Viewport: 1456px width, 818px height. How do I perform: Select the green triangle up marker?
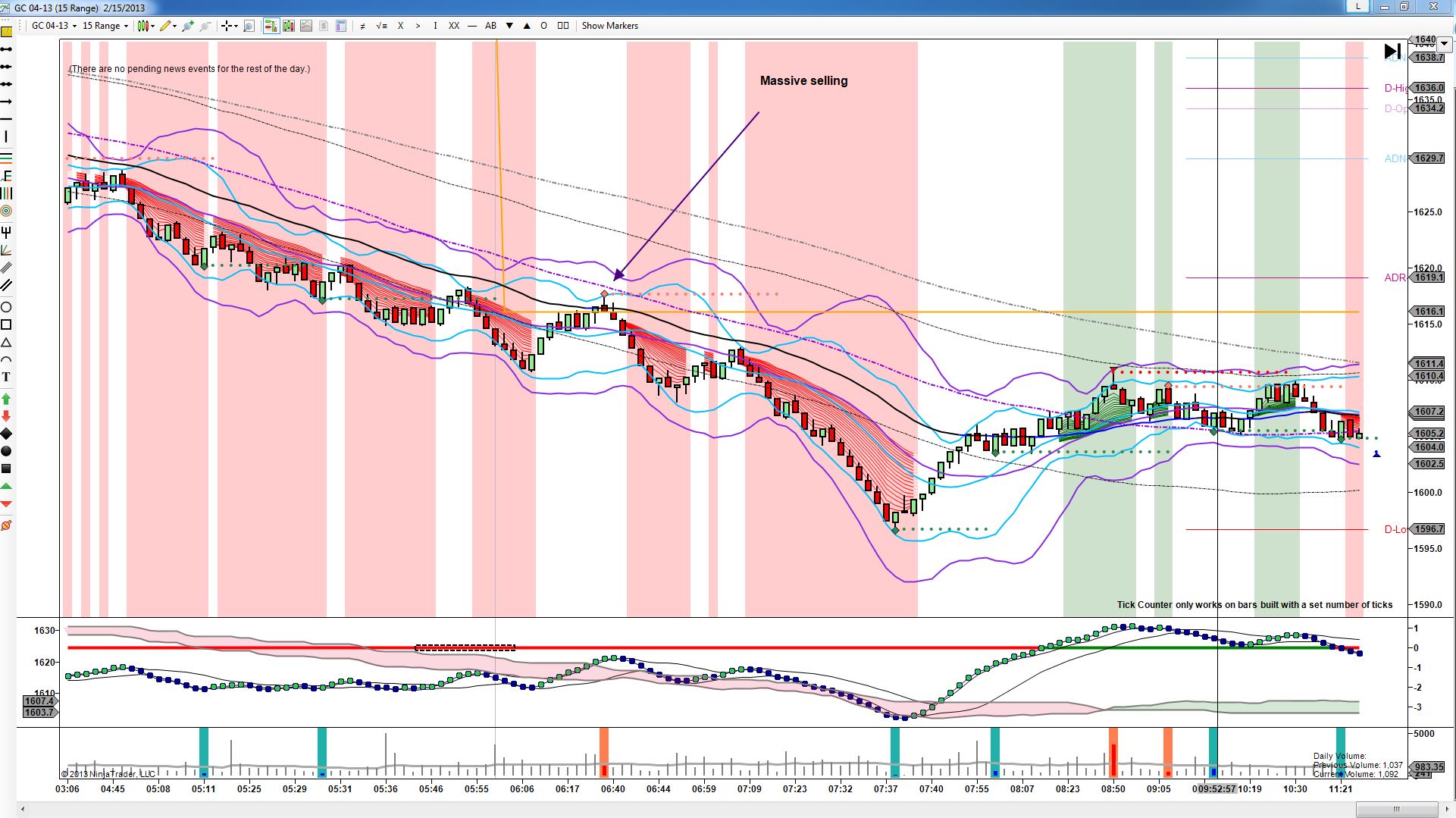click(7, 486)
